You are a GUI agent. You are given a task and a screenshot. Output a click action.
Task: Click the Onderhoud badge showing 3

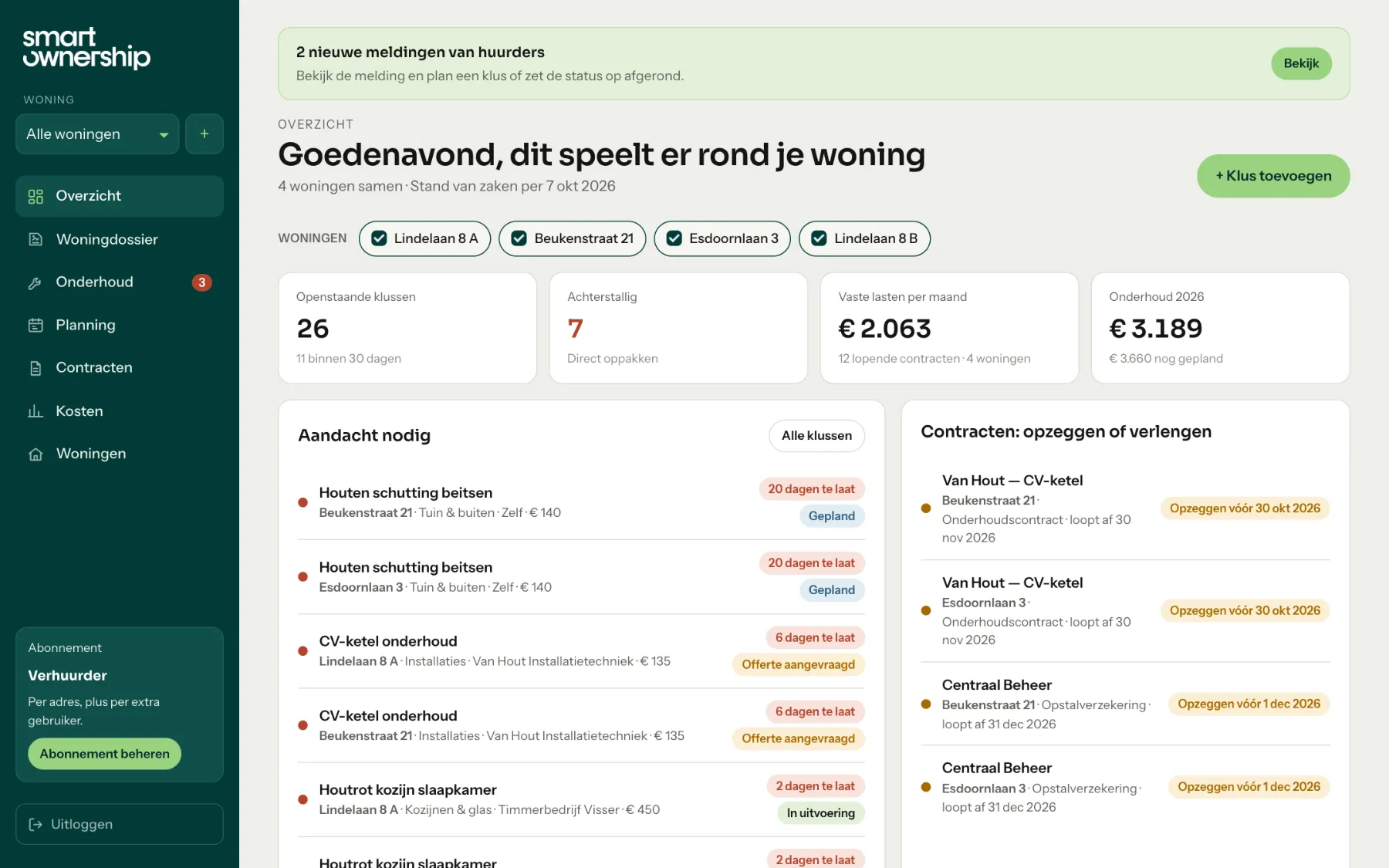[201, 282]
